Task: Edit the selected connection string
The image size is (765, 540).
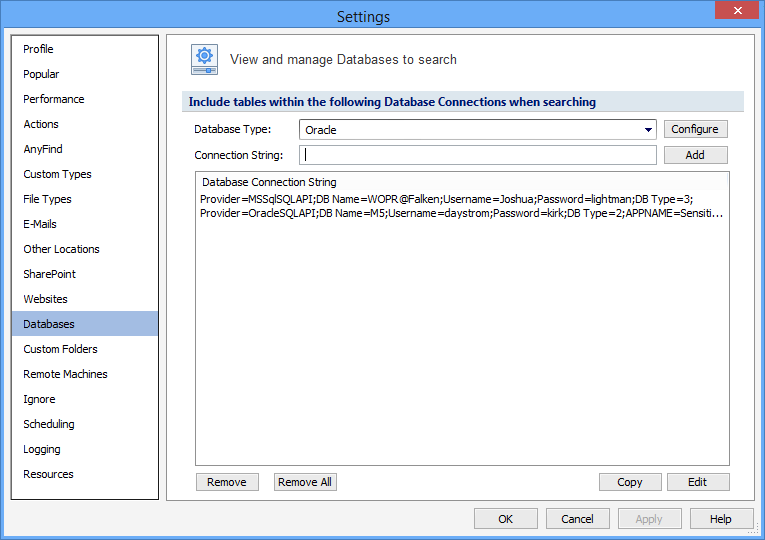Action: tap(697, 482)
